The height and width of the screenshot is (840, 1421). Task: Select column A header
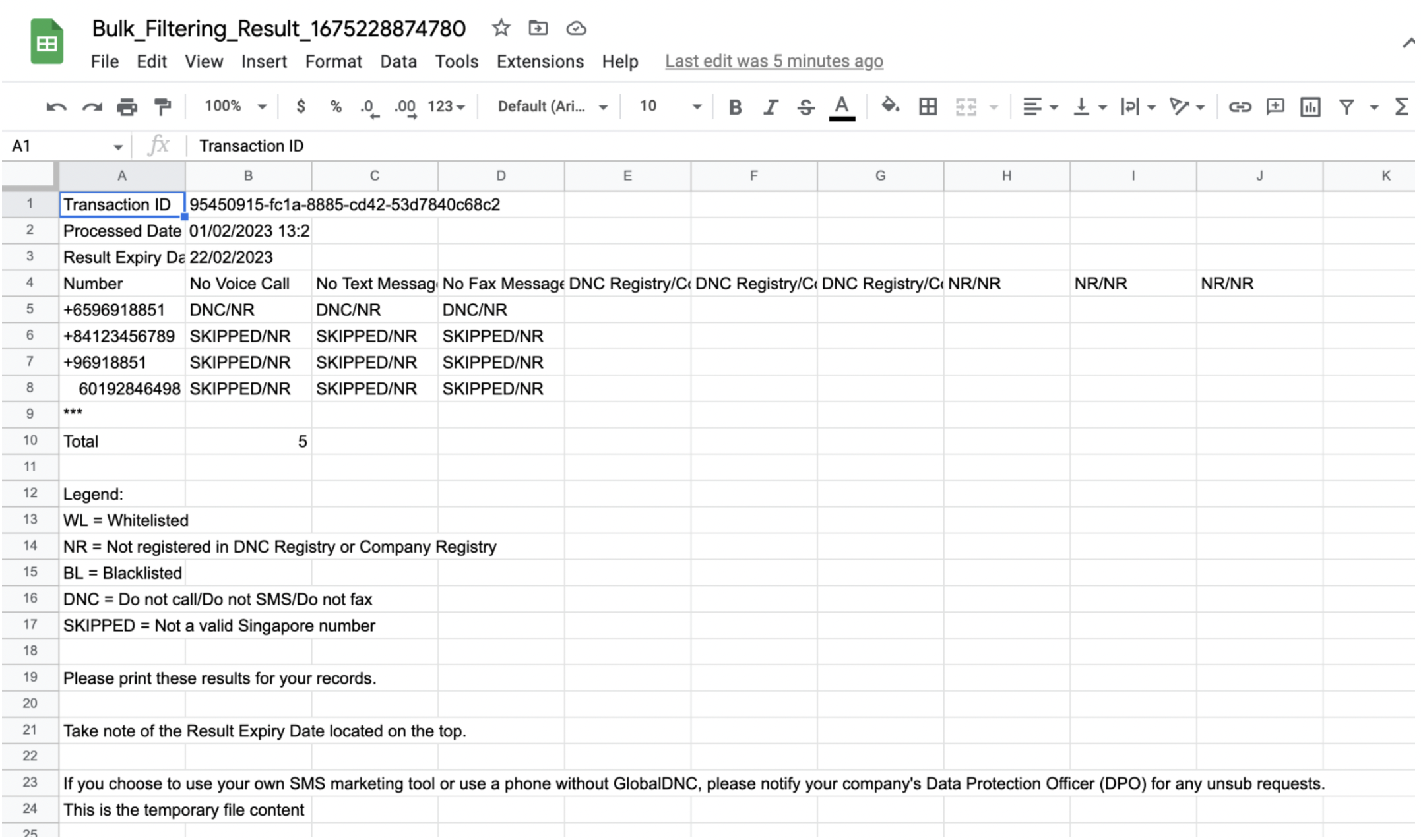click(x=122, y=176)
